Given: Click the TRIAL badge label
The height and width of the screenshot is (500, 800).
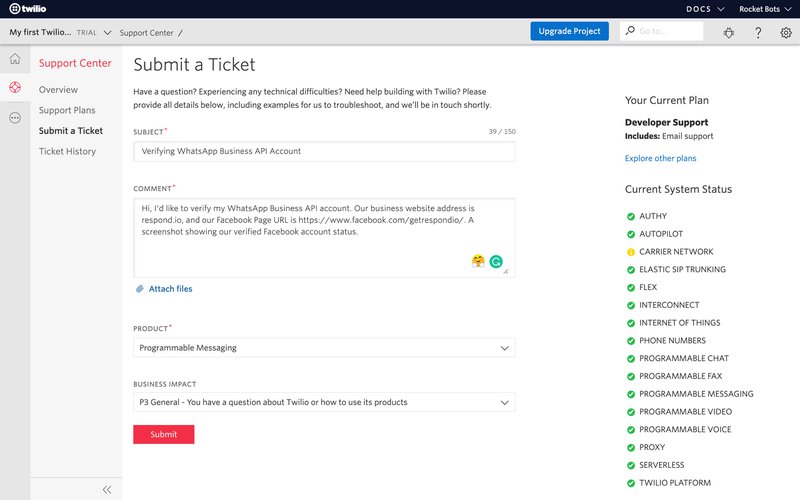Looking at the screenshot, I should click(86, 33).
